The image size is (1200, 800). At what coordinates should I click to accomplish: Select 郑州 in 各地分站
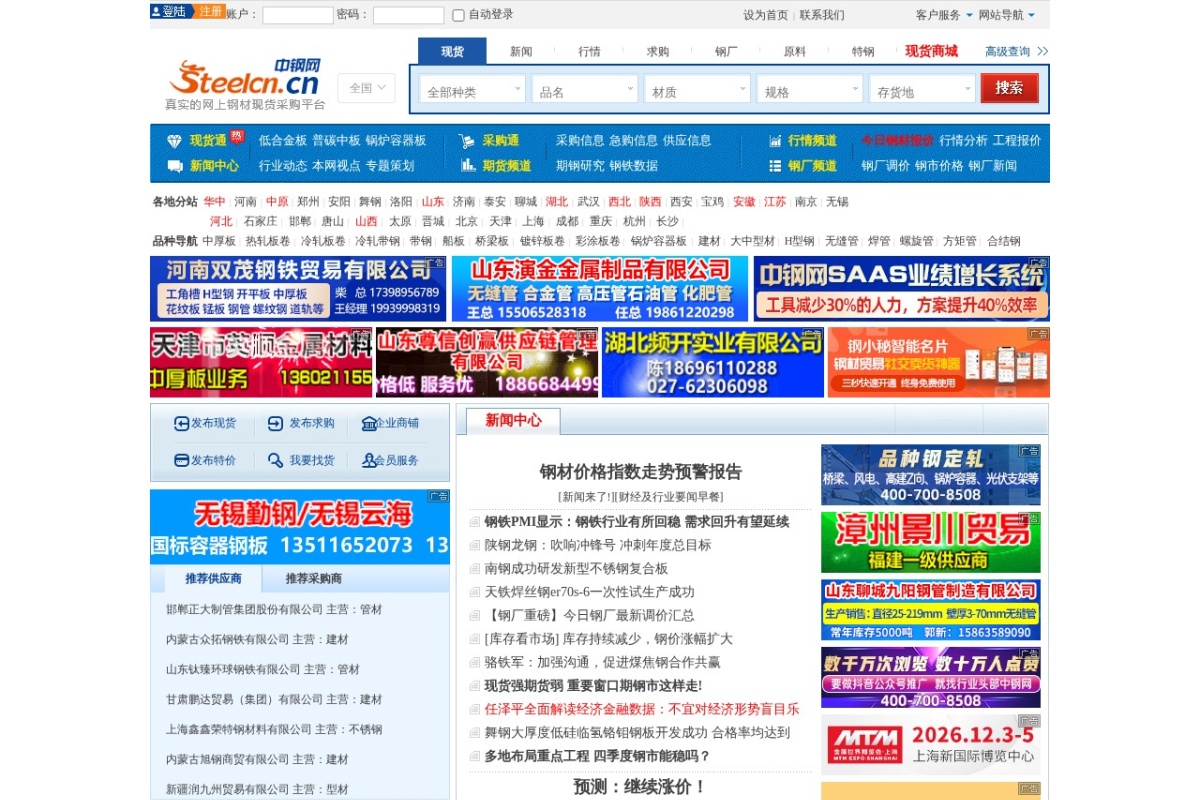click(x=308, y=202)
